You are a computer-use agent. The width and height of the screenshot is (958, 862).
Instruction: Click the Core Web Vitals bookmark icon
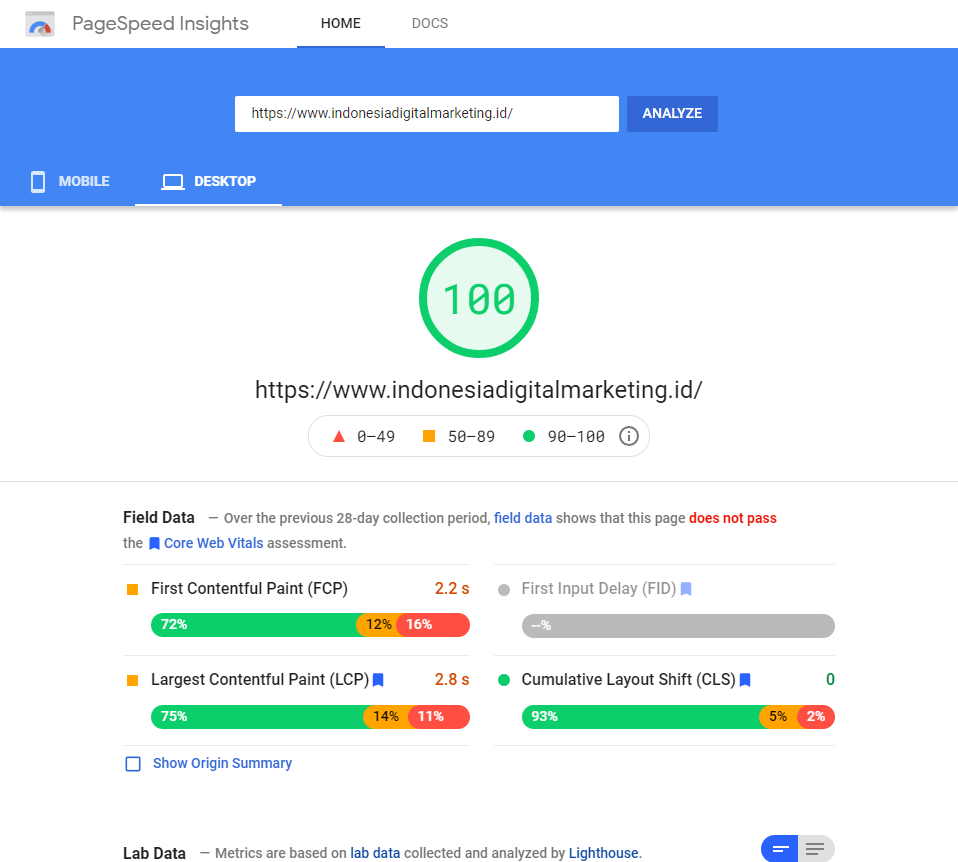point(154,544)
